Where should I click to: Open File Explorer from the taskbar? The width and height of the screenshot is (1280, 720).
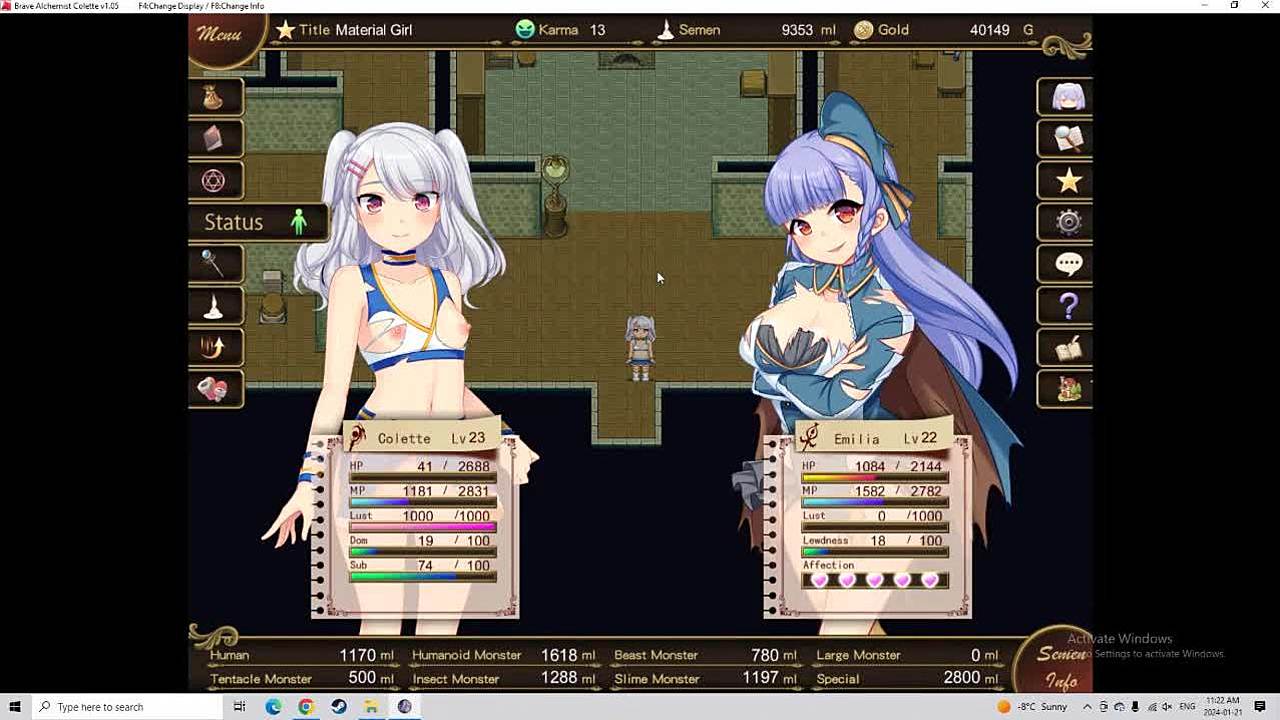(x=371, y=707)
